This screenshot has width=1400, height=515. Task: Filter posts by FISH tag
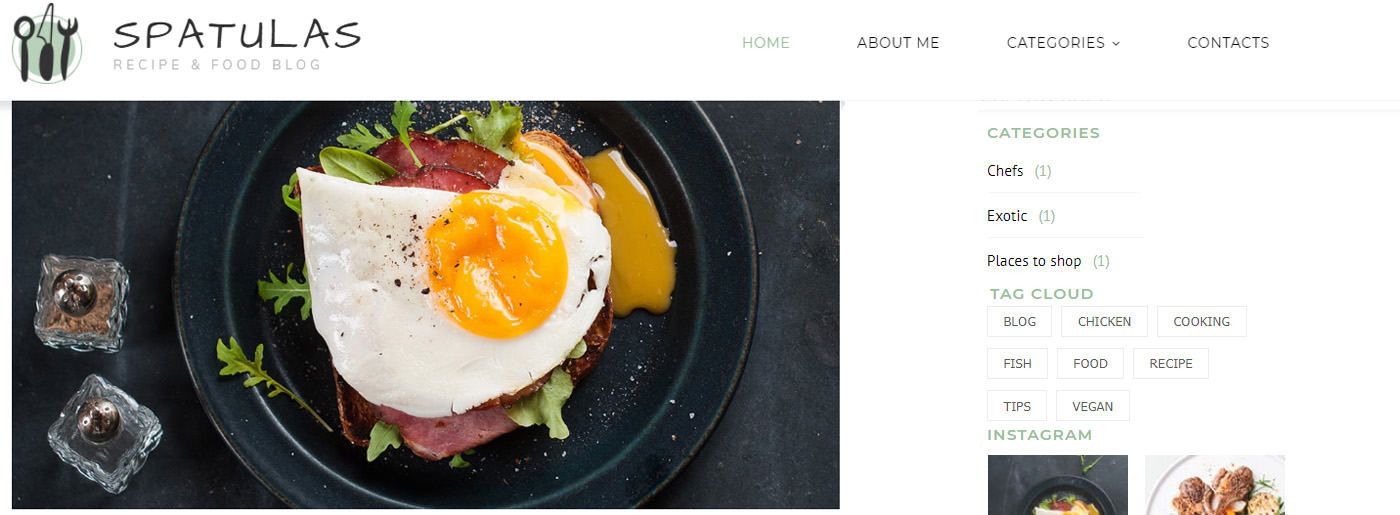(x=1017, y=364)
